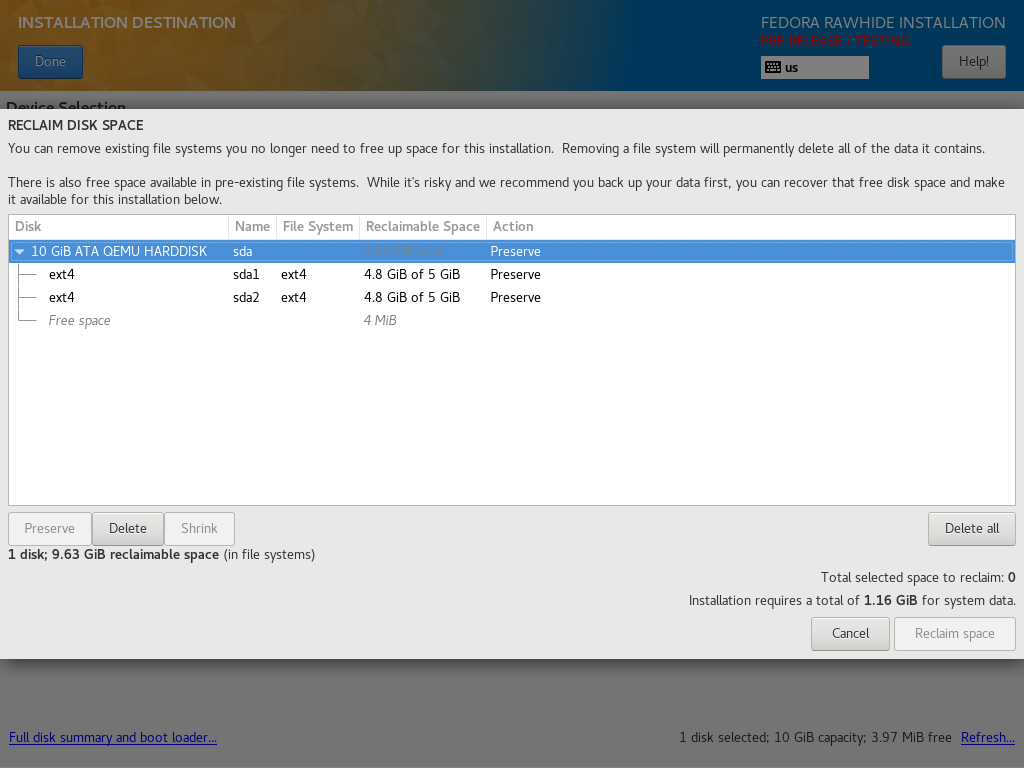Click the File System column header
The width and height of the screenshot is (1024, 768).
318,227
